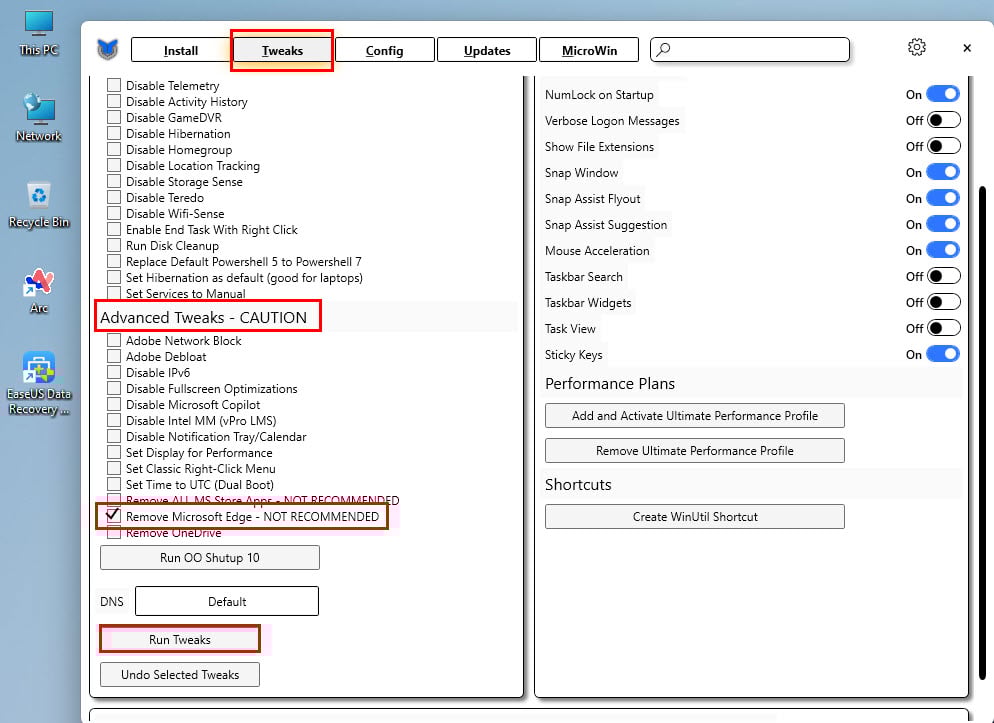
Task: Check Disable Wifi-Sense
Action: pos(114,213)
